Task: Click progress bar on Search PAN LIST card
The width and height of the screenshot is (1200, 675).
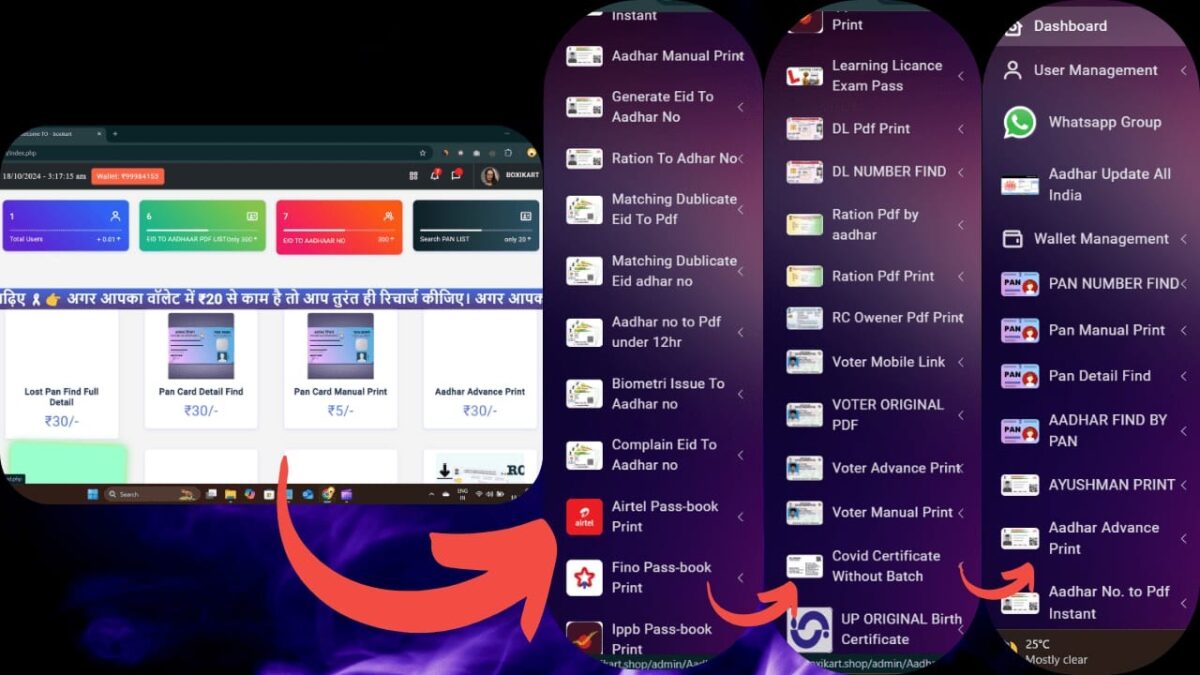Action: pos(475,230)
